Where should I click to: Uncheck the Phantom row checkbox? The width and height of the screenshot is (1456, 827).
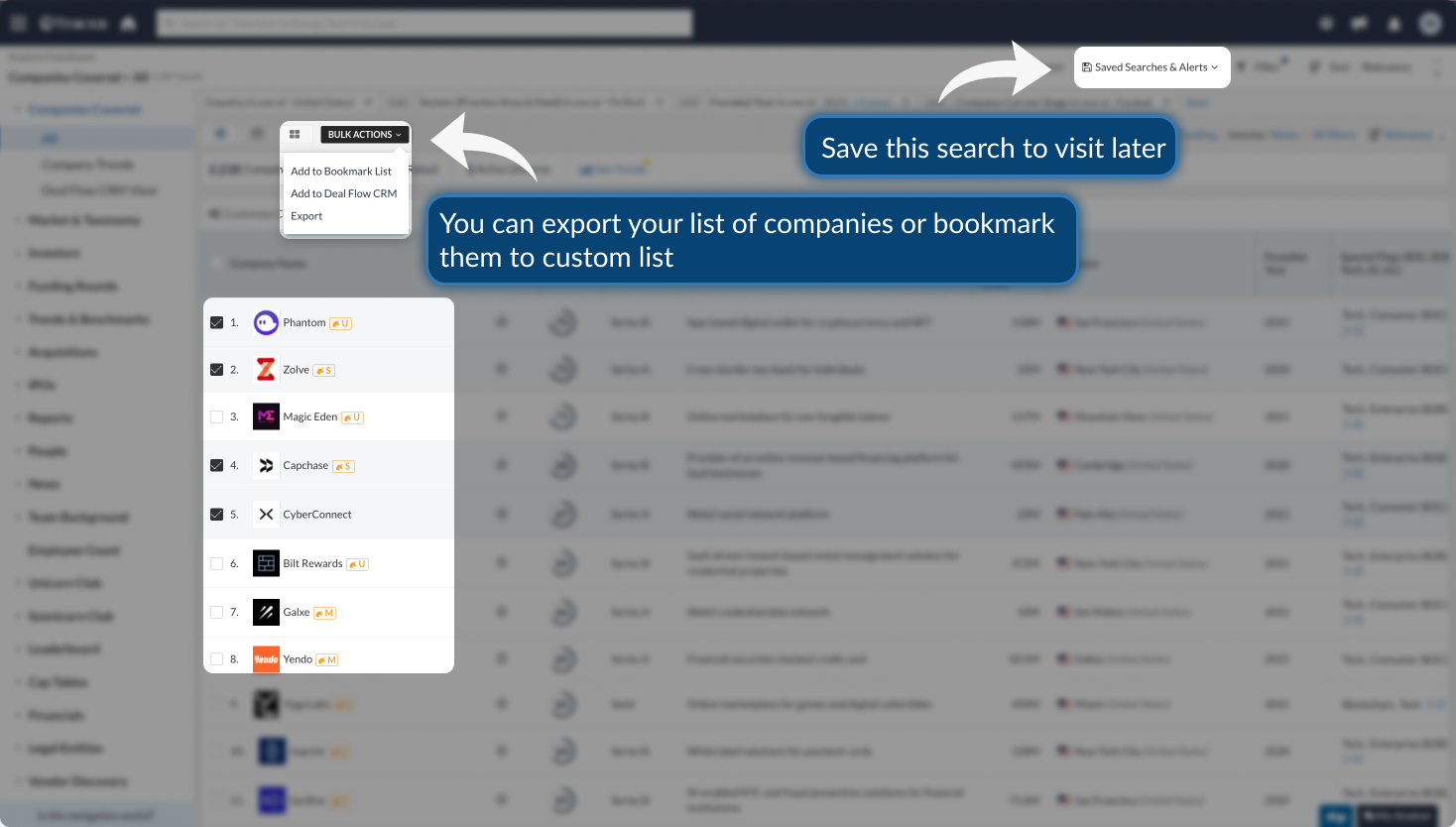[216, 322]
